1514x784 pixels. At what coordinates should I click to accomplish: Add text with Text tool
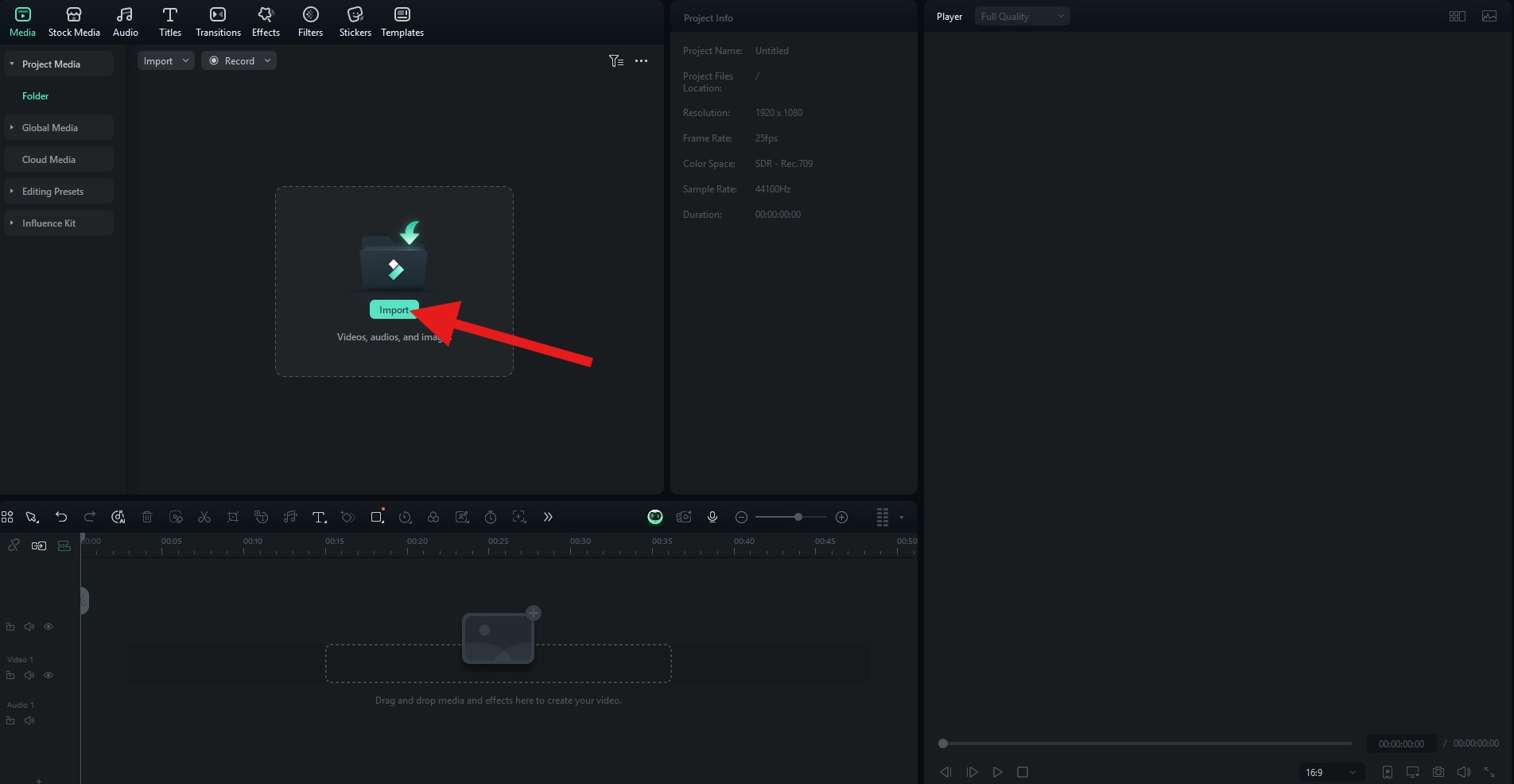(319, 517)
